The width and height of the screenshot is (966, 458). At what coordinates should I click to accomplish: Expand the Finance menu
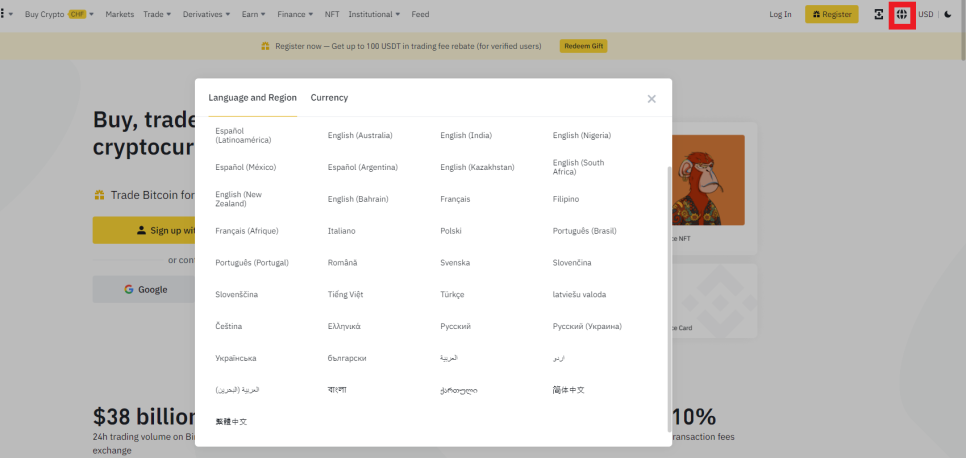(x=295, y=14)
